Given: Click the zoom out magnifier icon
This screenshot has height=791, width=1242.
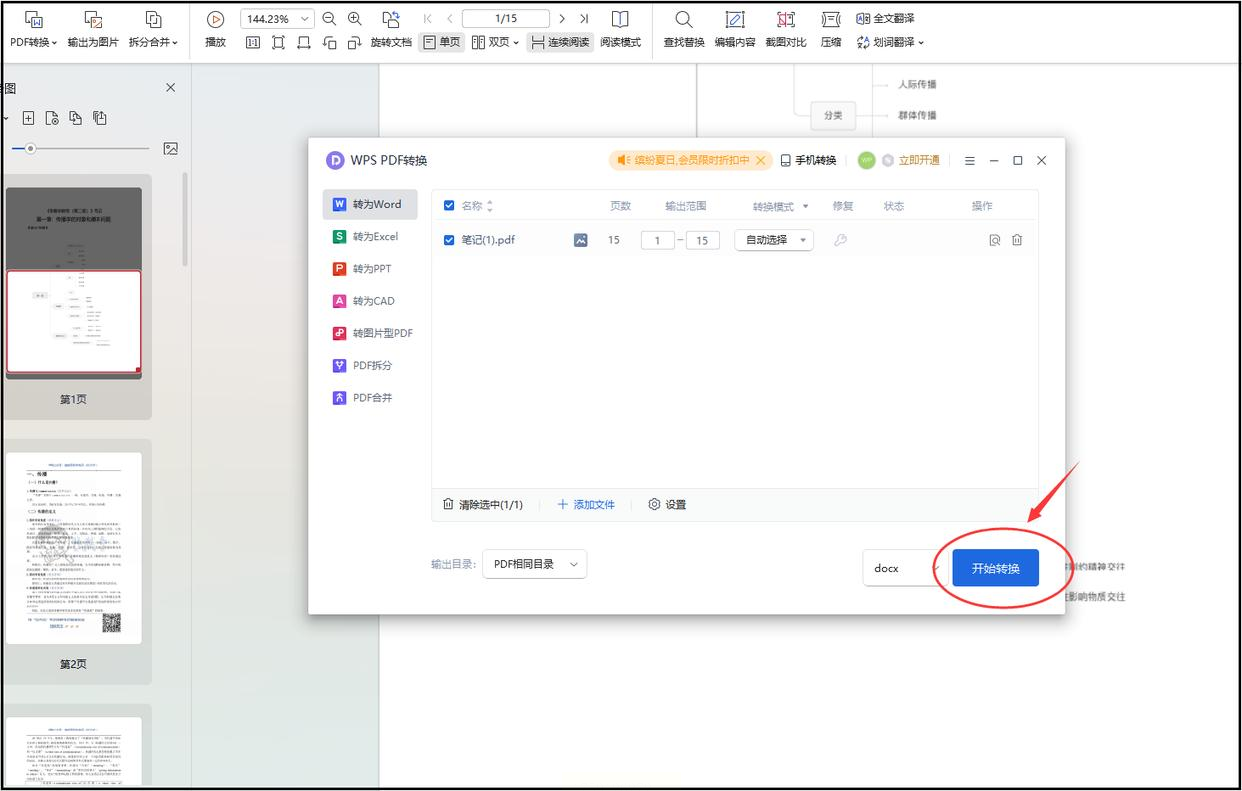Looking at the screenshot, I should pos(329,19).
